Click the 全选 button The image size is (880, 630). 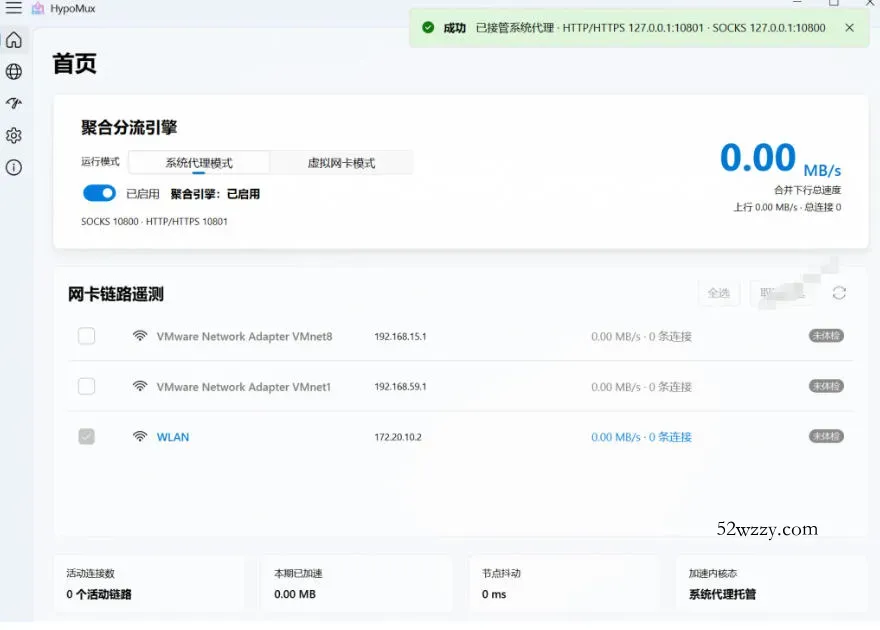coord(719,293)
